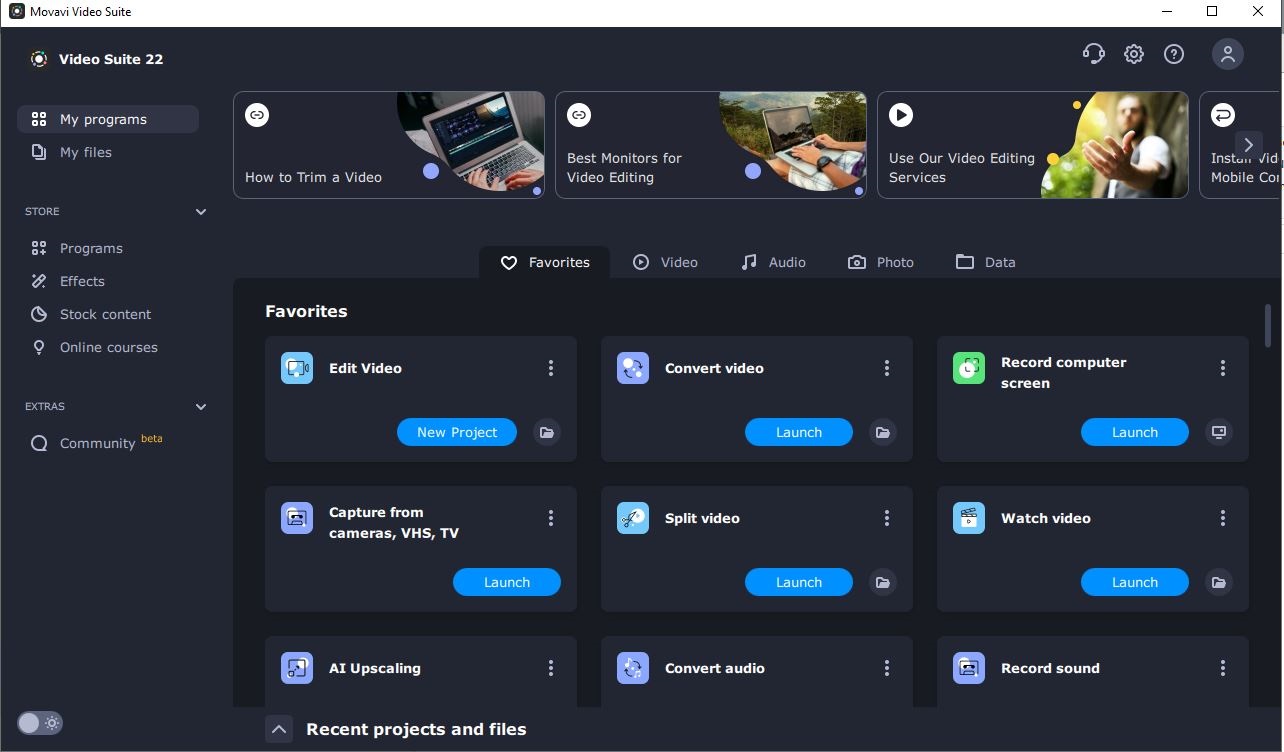
Task: Click the Convert video program icon
Action: click(x=633, y=368)
